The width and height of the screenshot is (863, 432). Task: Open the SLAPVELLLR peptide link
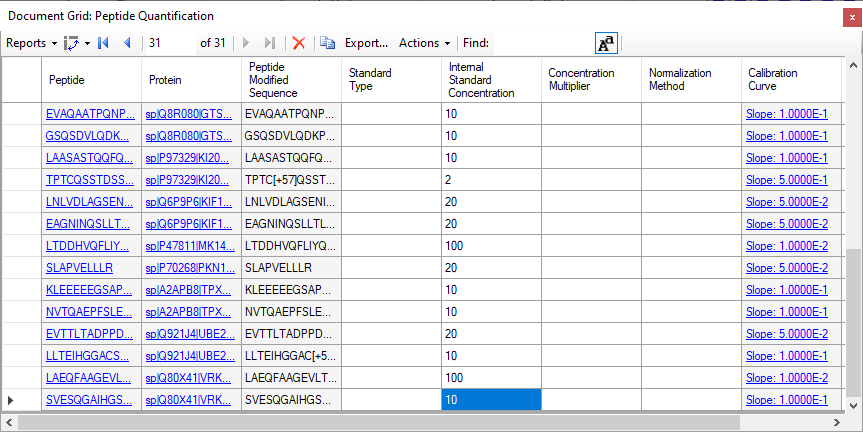pyautogui.click(x=79, y=268)
